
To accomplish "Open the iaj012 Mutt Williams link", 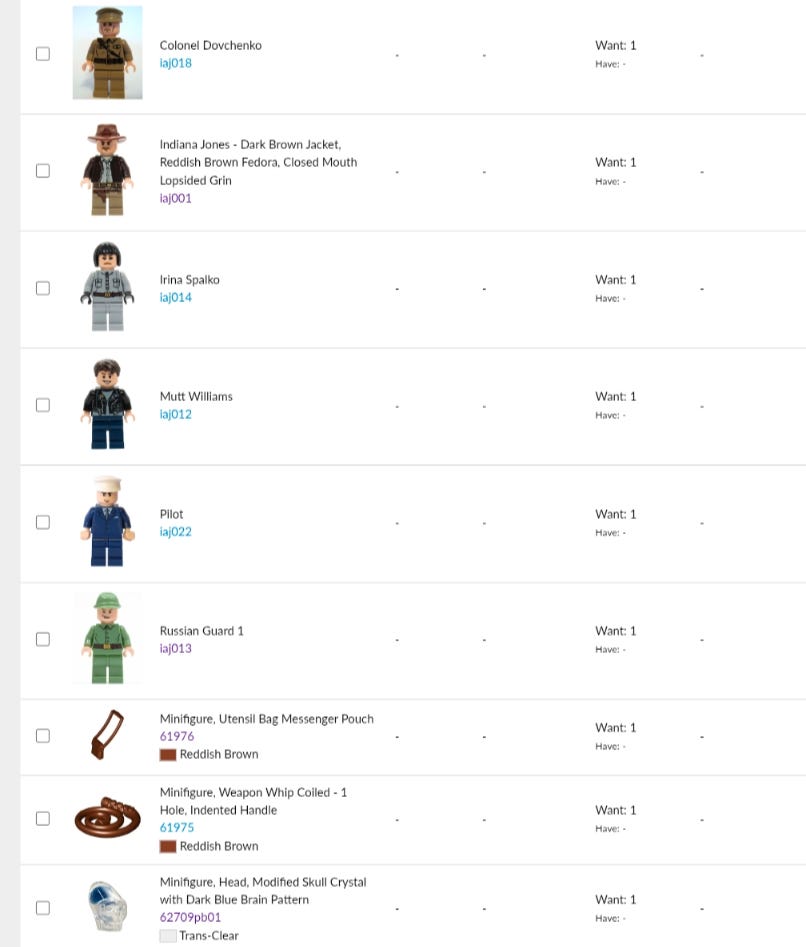I will (176, 414).
